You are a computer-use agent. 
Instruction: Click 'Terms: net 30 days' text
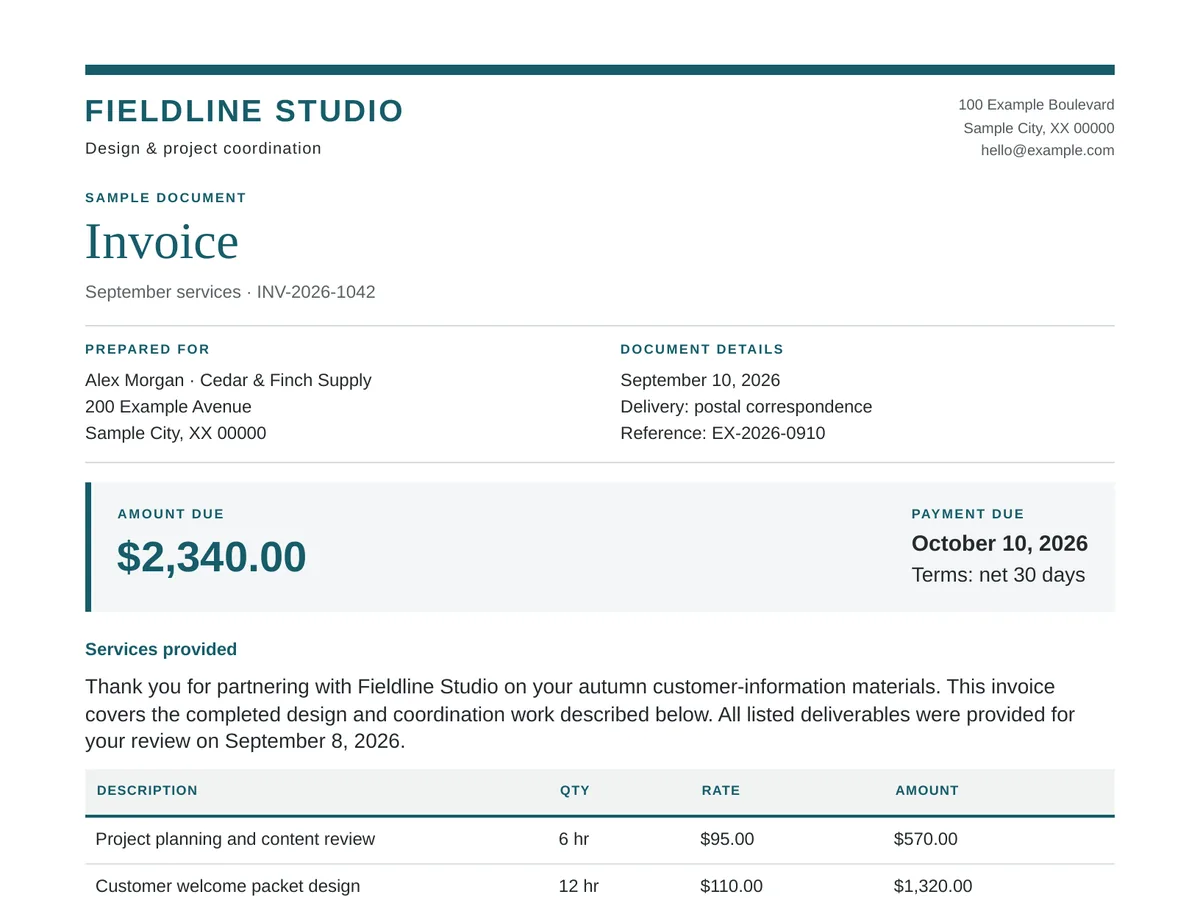coord(998,575)
